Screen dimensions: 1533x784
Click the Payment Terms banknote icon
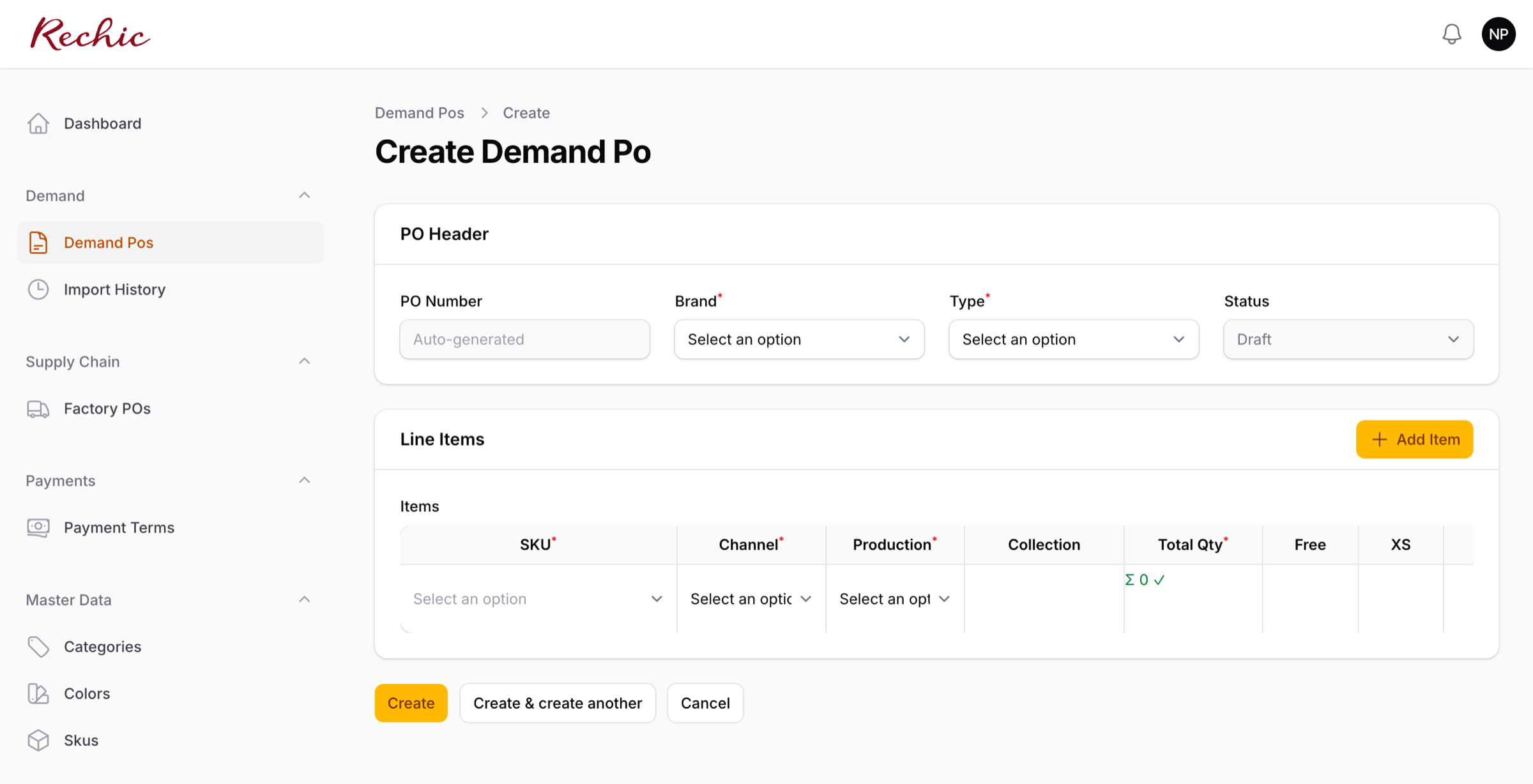coord(38,527)
